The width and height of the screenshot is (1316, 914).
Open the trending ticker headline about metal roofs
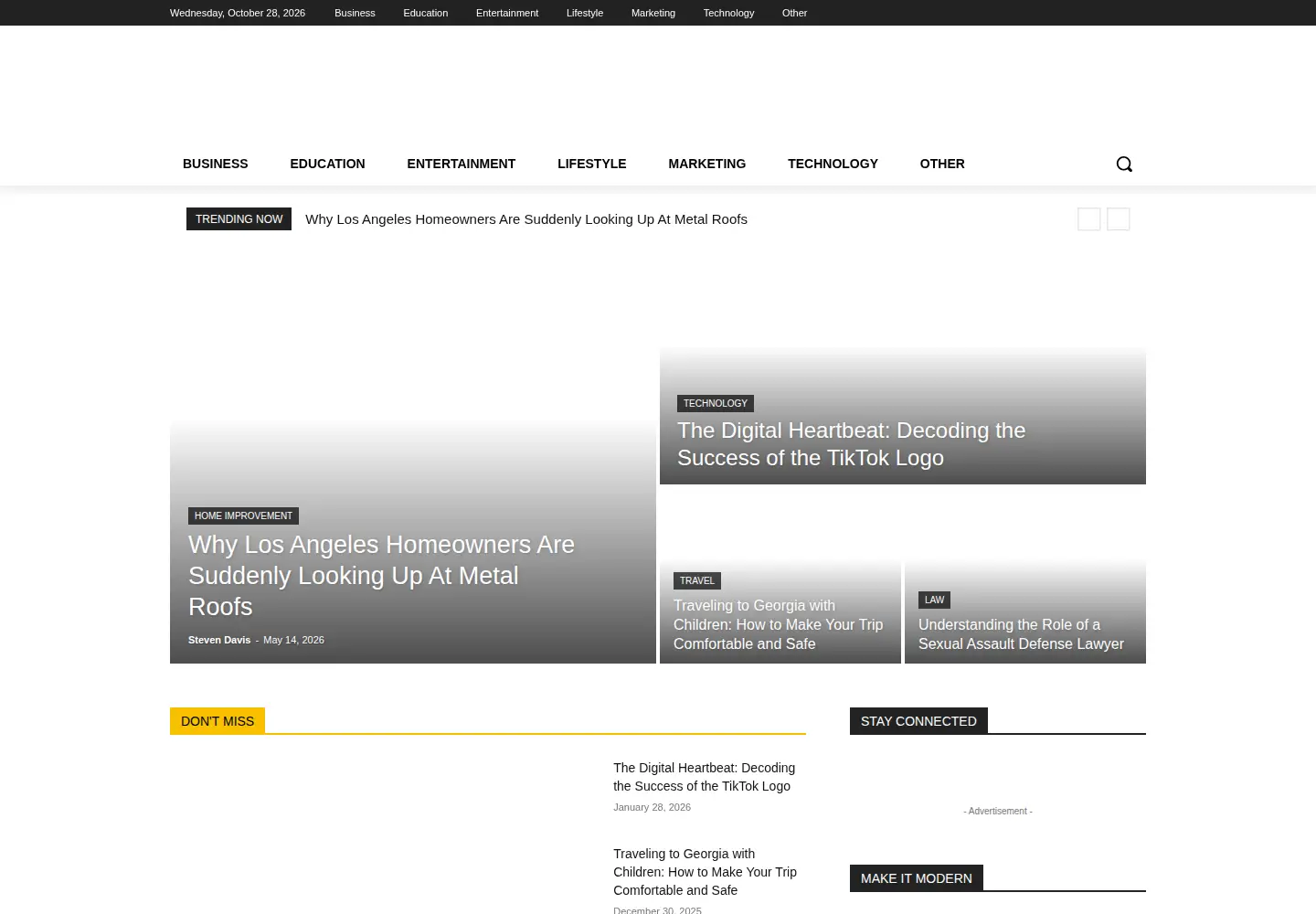tap(526, 219)
